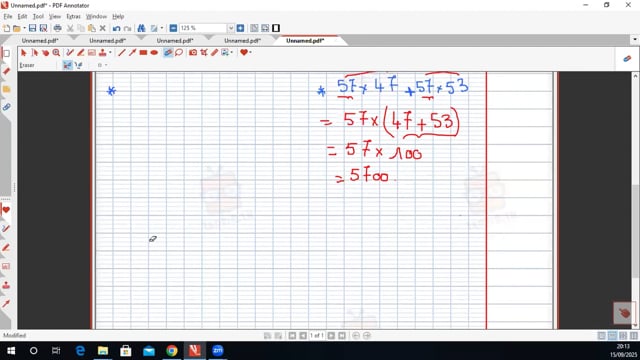Viewport: 640px width, 360px height.
Task: Open a file with the folder icon
Action: (x=17, y=28)
